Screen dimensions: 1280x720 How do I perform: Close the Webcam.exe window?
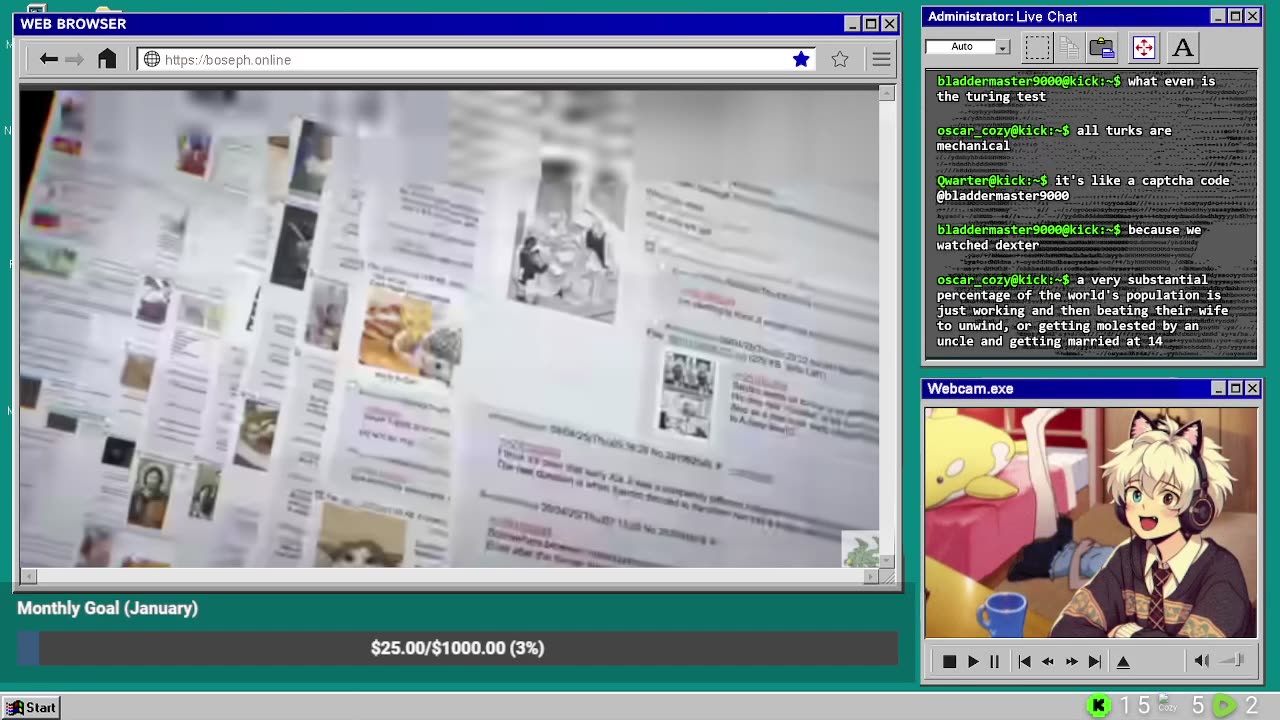tap(1252, 388)
